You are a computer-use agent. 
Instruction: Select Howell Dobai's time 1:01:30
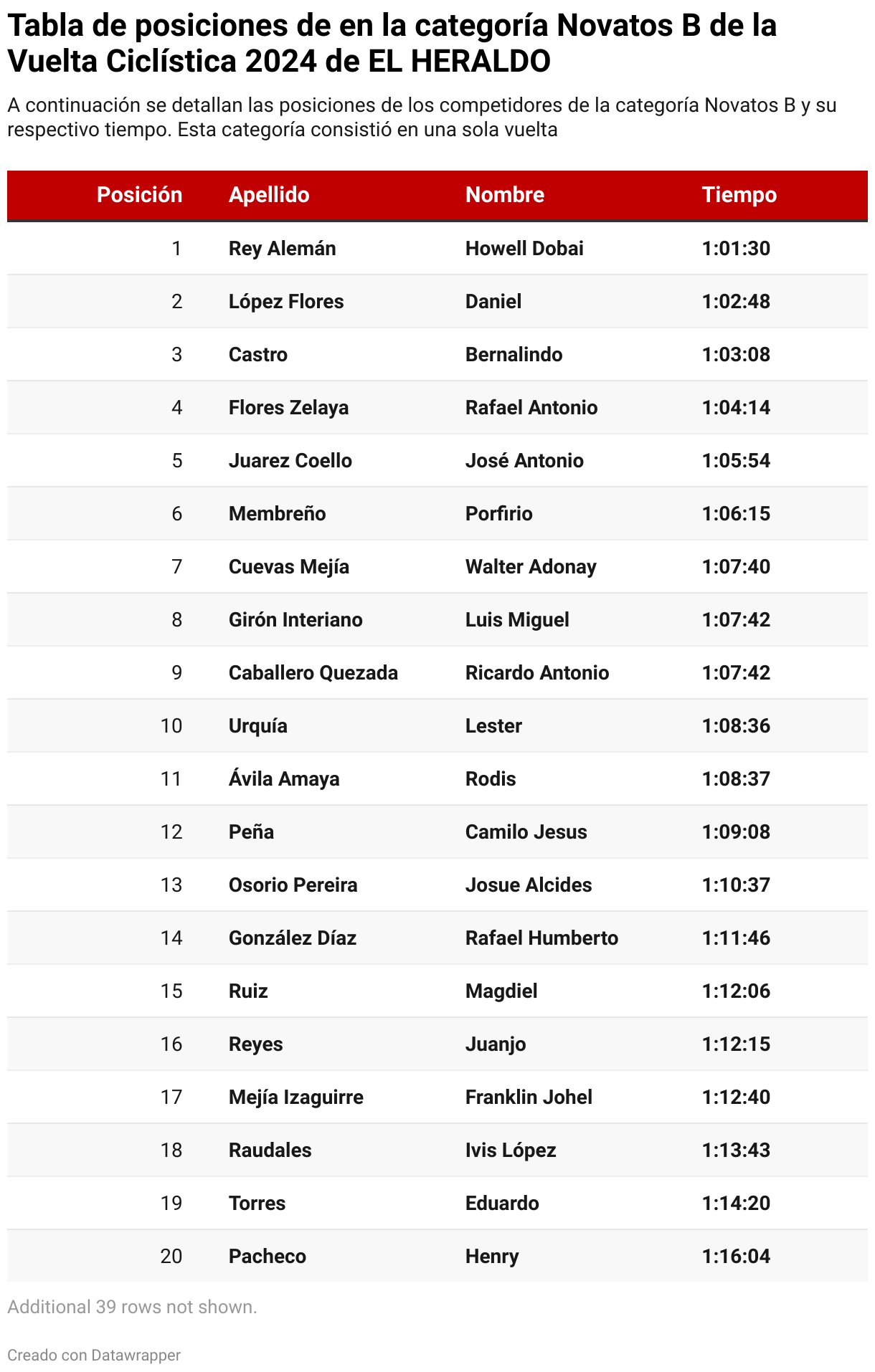[x=736, y=249]
